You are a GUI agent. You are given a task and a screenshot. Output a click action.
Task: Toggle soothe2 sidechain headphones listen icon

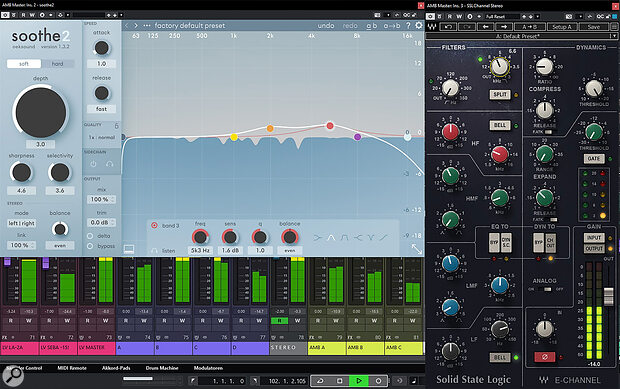(110, 164)
